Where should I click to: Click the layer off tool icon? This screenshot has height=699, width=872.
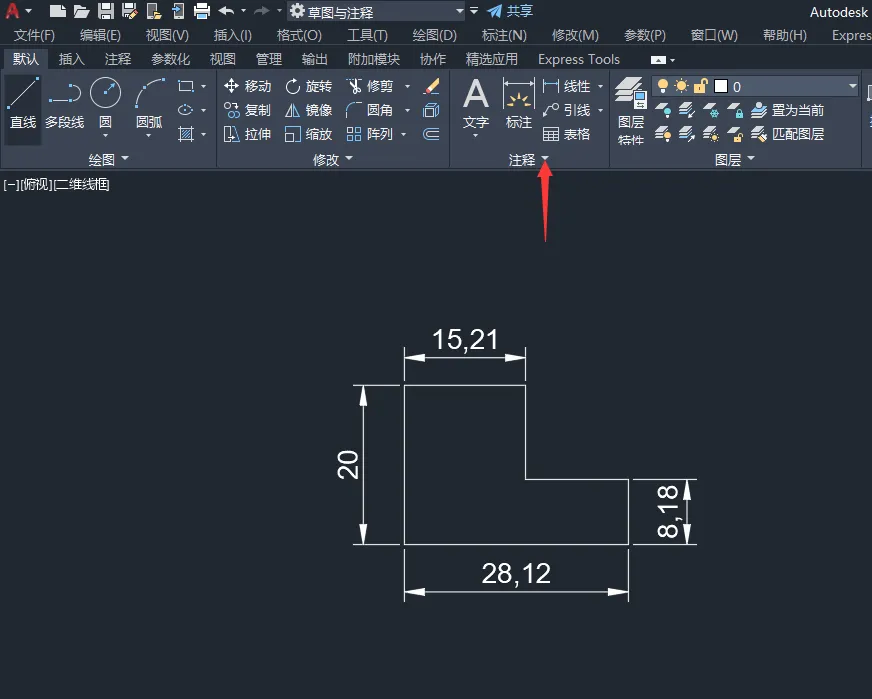pyautogui.click(x=662, y=110)
